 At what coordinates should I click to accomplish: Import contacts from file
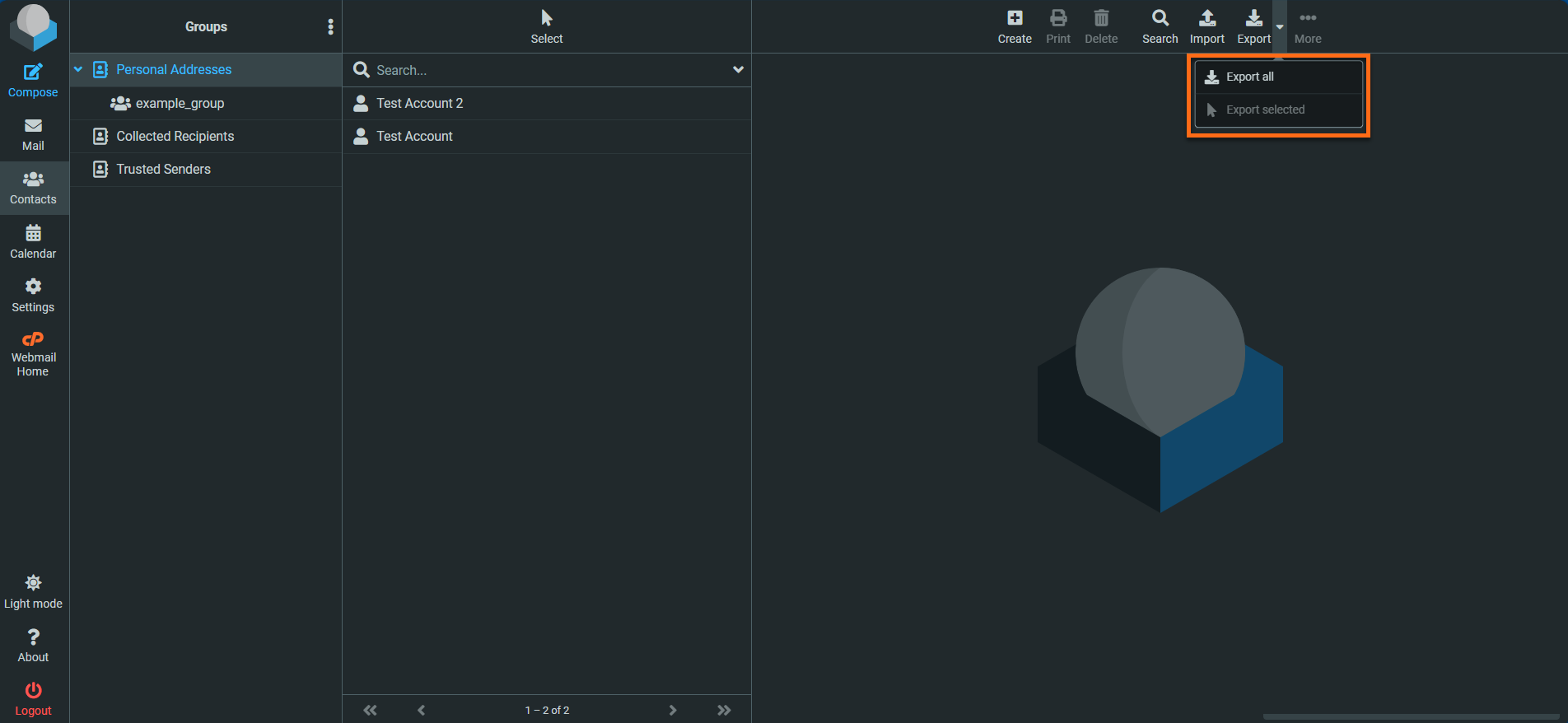coord(1207,27)
